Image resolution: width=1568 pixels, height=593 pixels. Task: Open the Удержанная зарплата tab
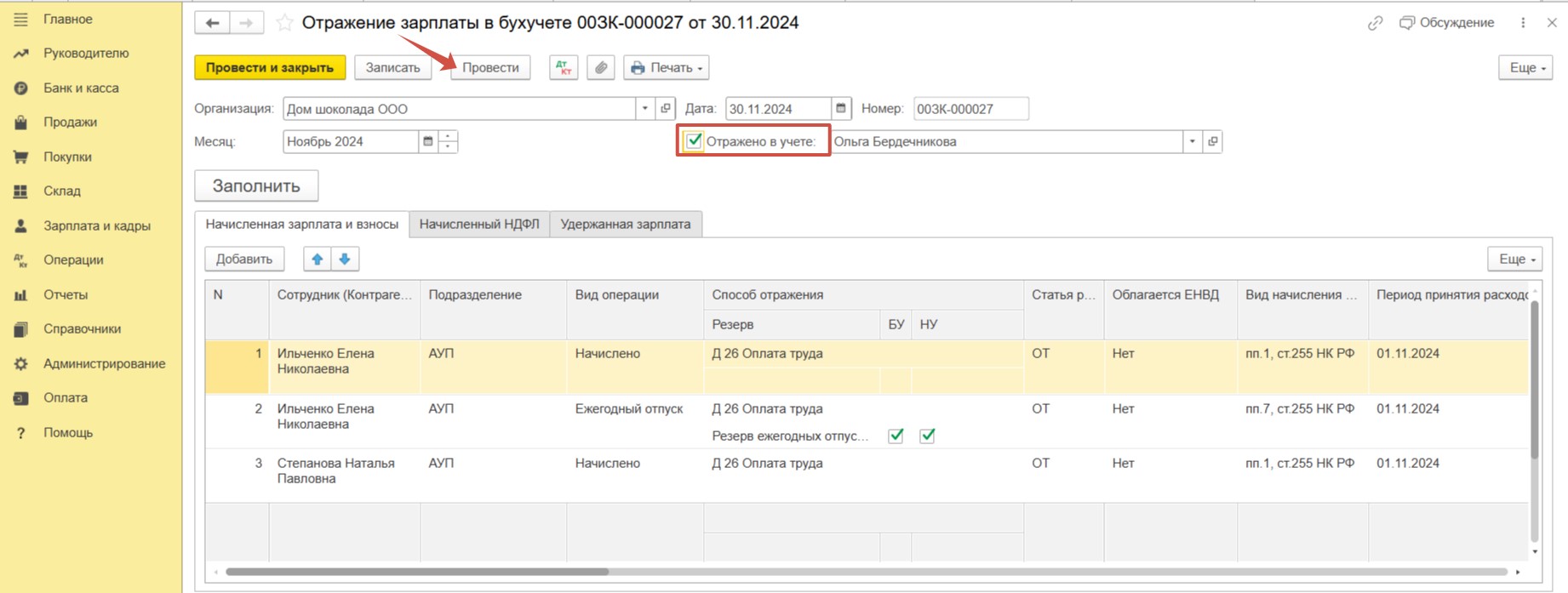click(626, 225)
